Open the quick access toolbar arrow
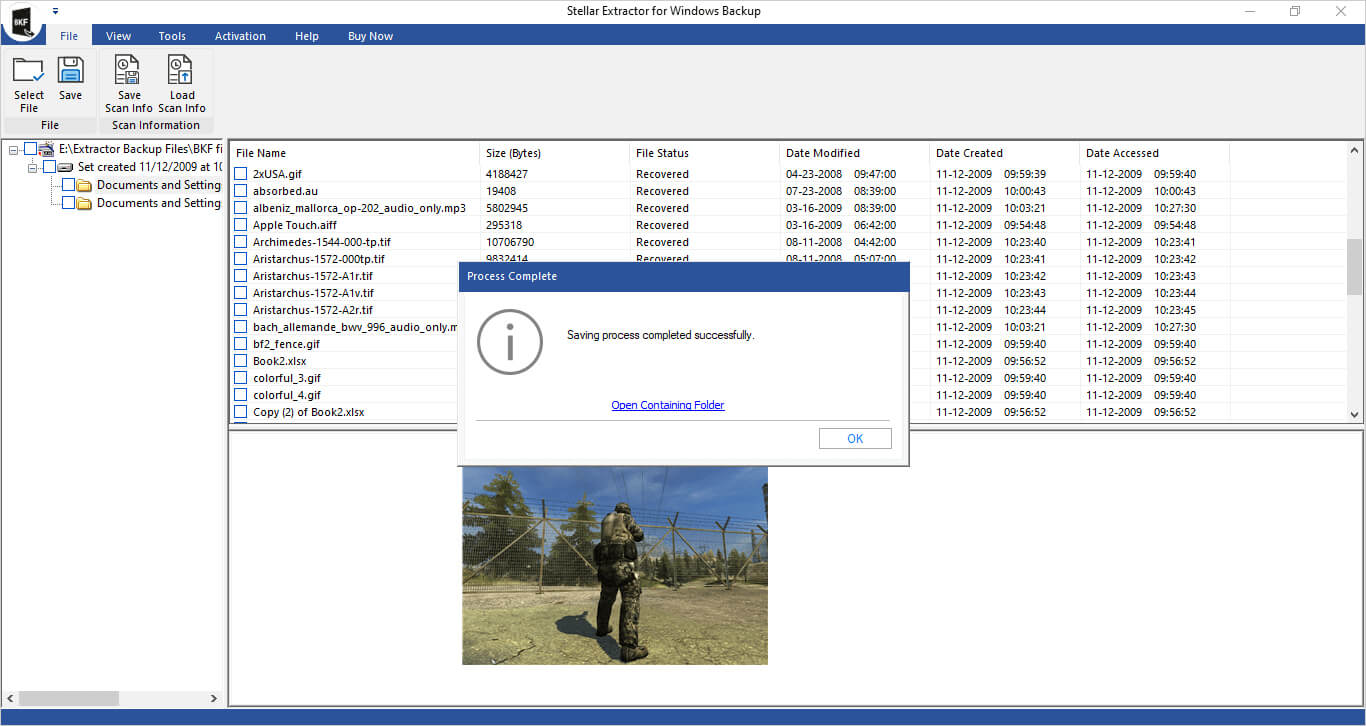 coord(55,11)
